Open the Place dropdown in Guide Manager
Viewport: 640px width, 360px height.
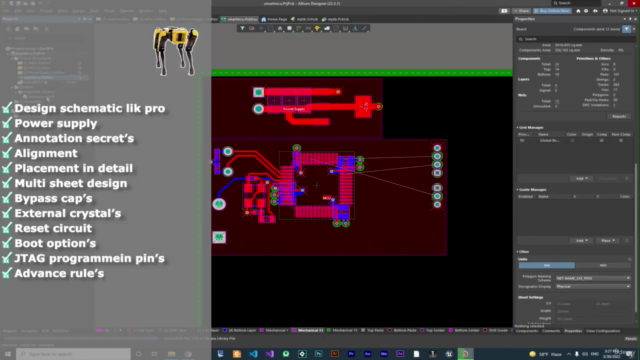[608, 240]
